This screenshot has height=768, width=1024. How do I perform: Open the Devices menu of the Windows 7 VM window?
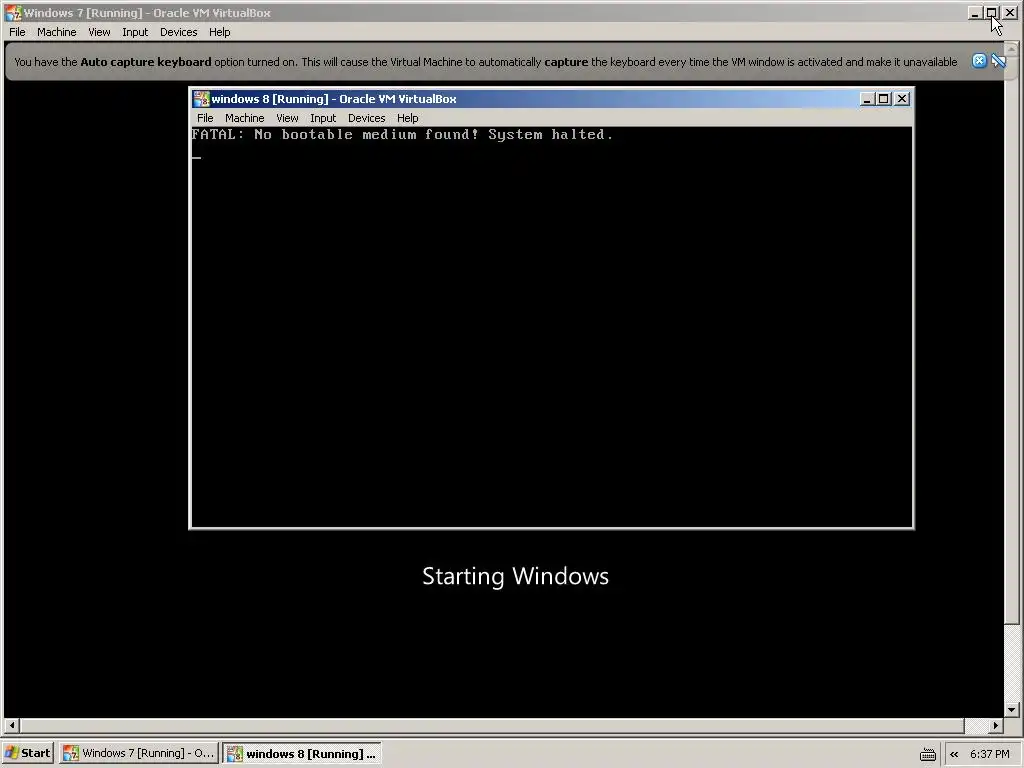tap(178, 32)
